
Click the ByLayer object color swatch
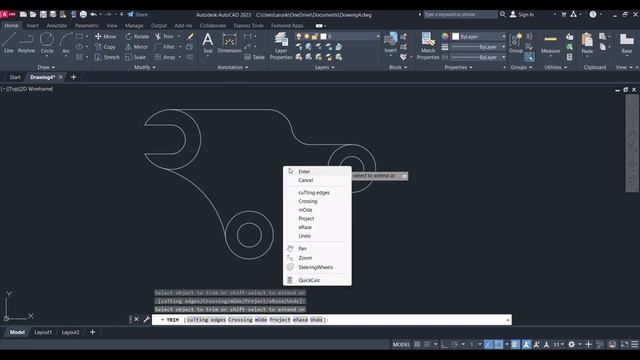(x=456, y=36)
